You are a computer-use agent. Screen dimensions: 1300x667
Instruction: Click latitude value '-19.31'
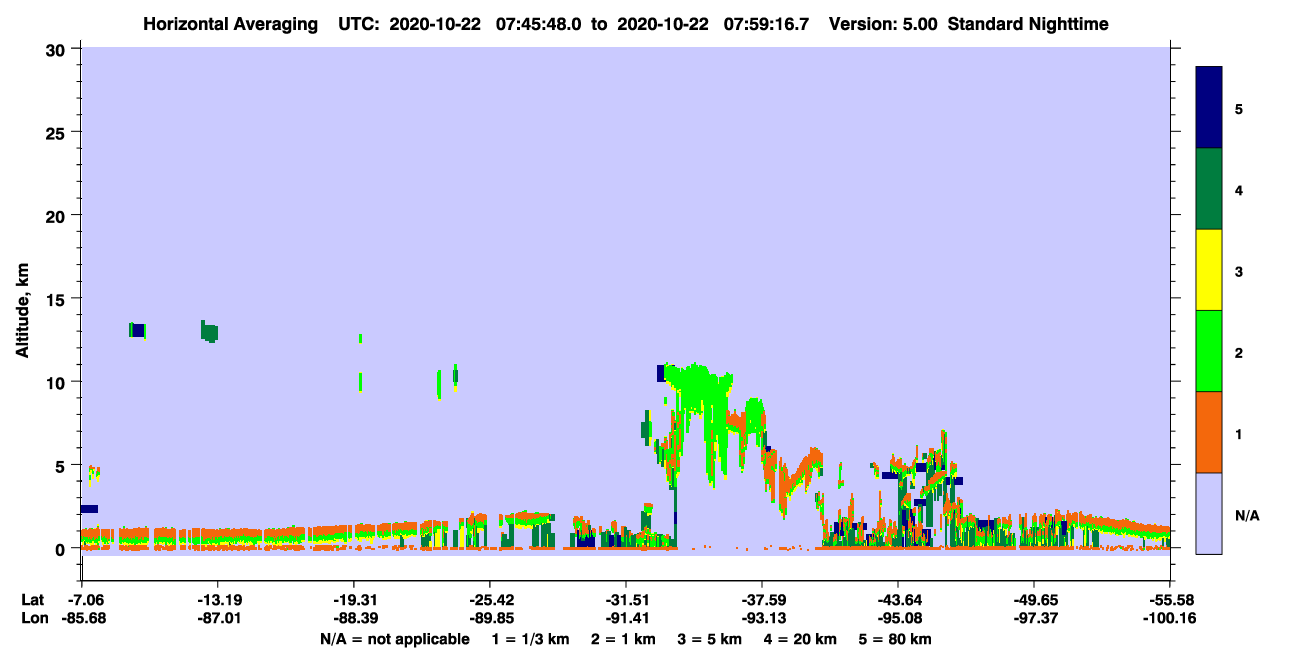pyautogui.click(x=353, y=600)
